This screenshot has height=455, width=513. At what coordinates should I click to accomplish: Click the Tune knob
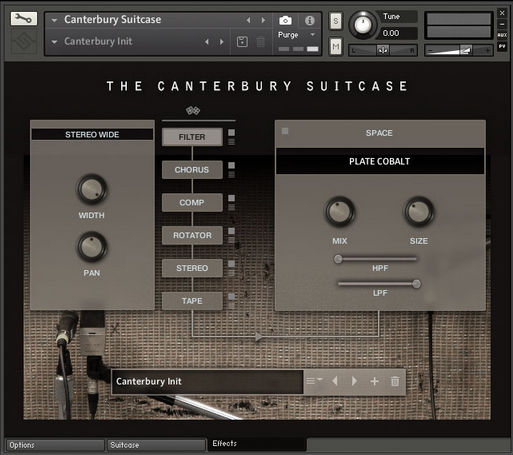coord(363,25)
